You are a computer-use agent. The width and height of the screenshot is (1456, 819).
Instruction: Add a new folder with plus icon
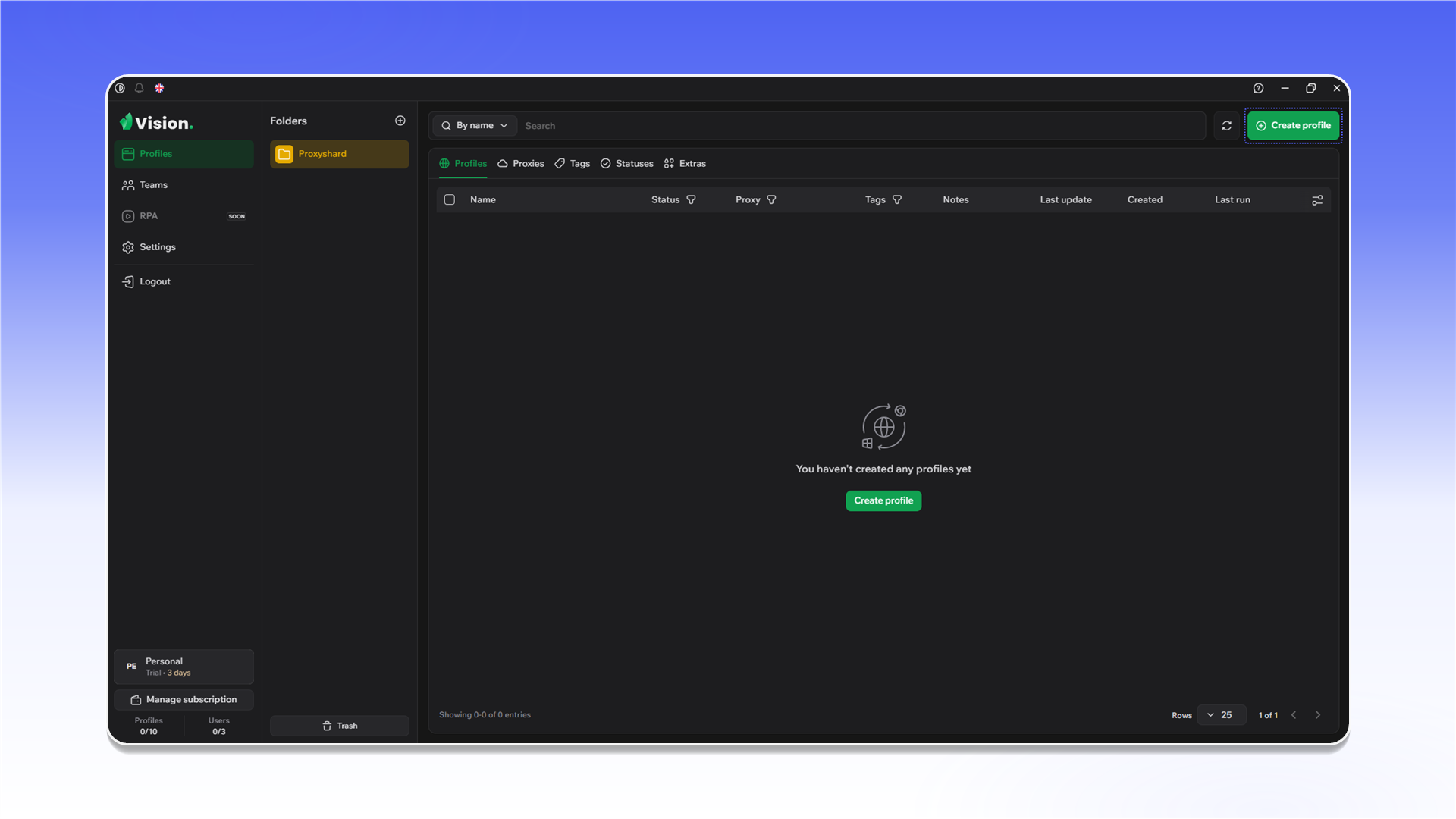coord(400,121)
